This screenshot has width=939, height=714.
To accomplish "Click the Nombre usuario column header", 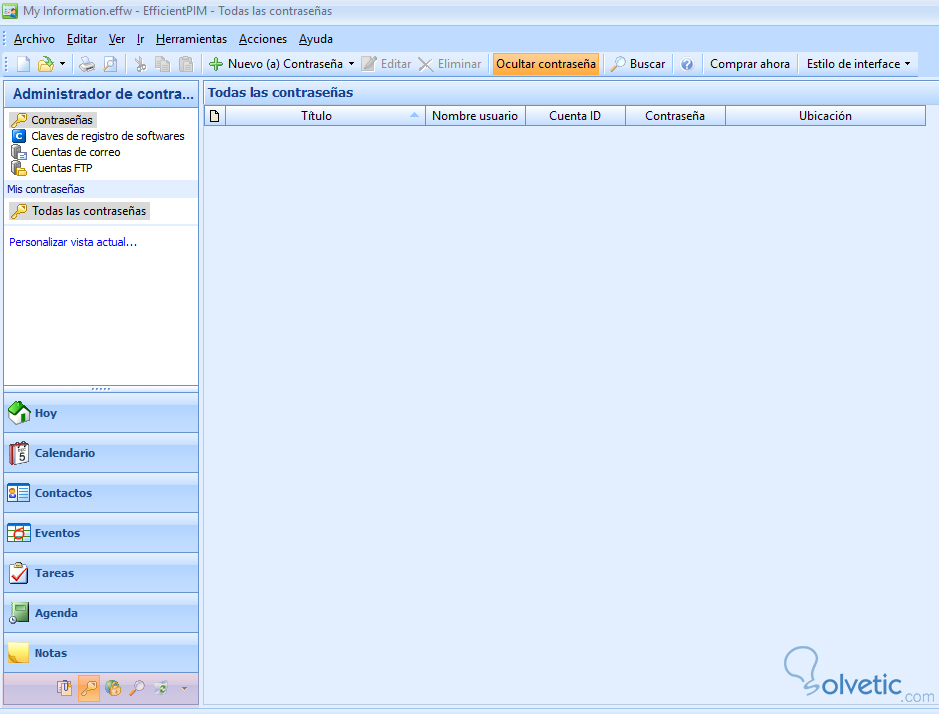I will [475, 116].
